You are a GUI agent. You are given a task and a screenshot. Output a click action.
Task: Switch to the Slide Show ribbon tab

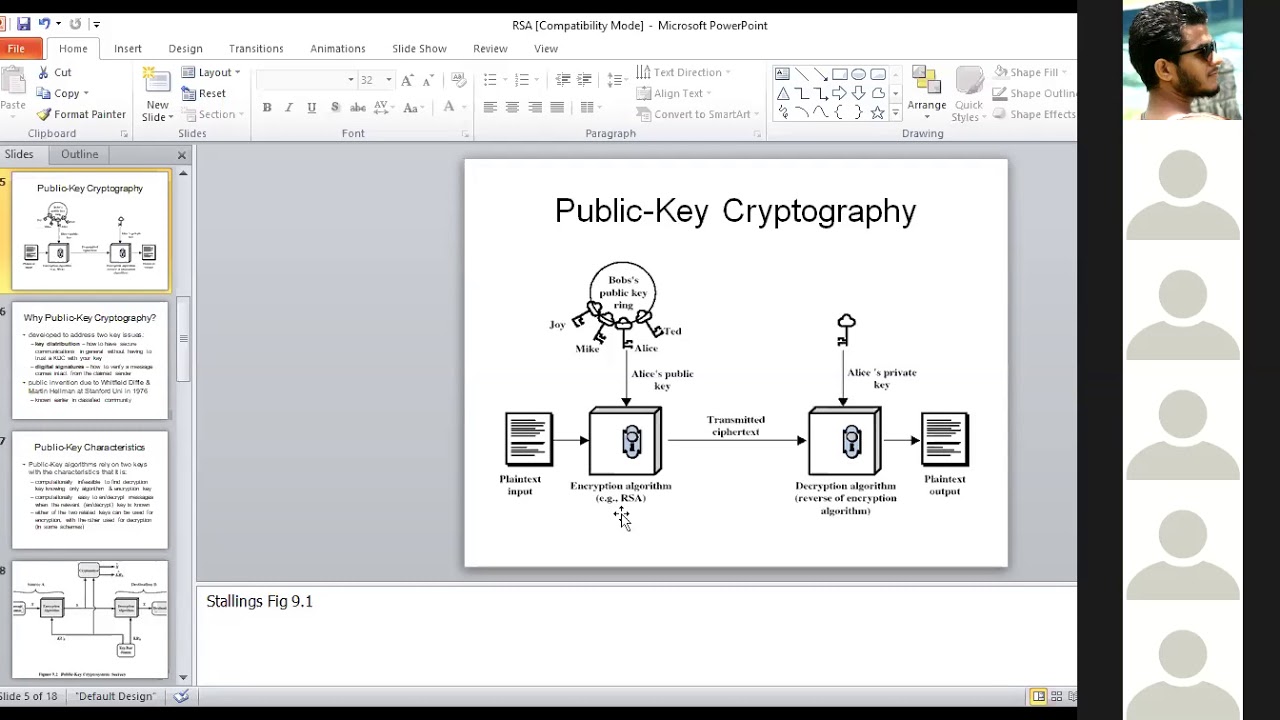point(419,48)
